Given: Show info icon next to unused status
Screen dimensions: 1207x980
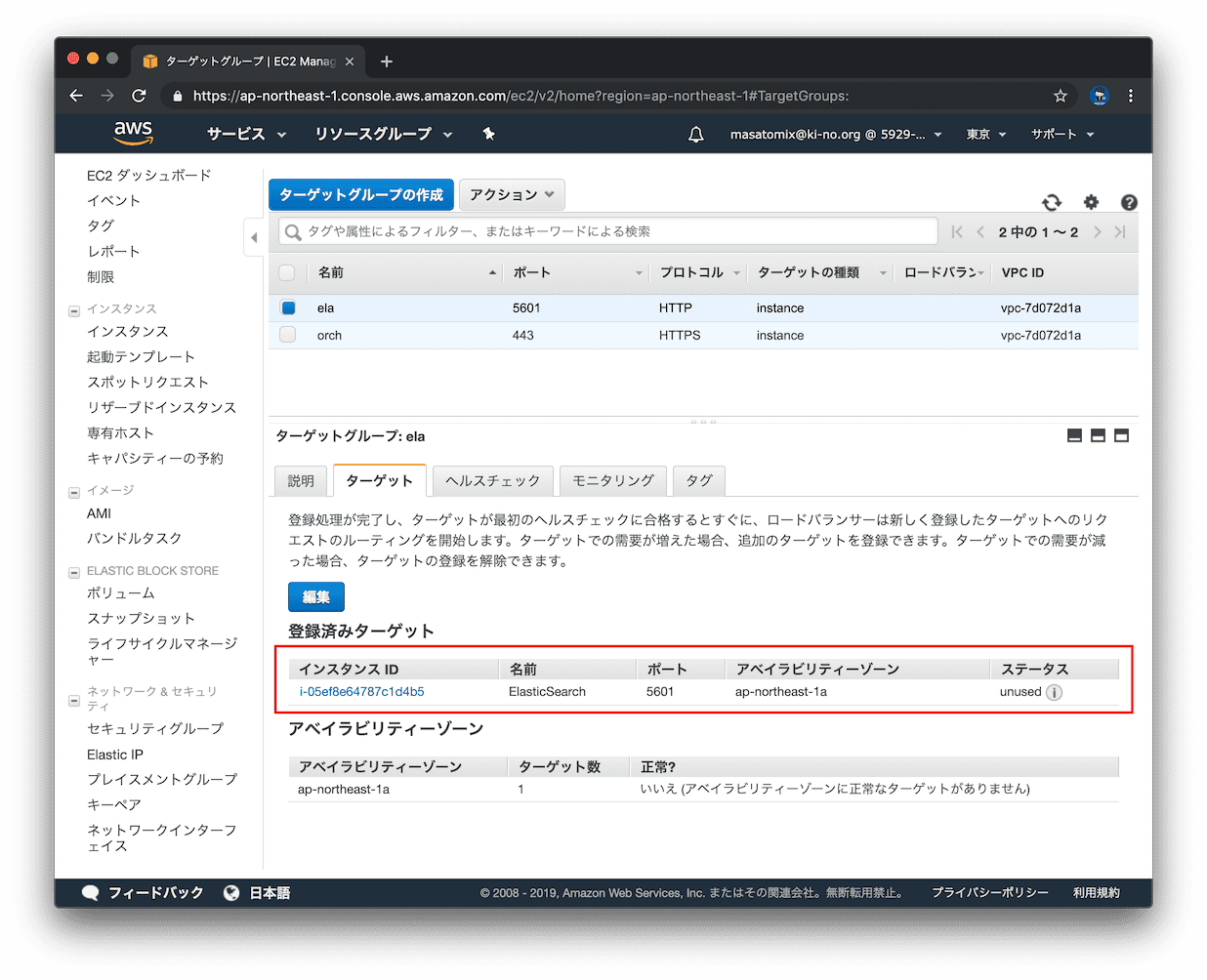Looking at the screenshot, I should coord(1054,692).
